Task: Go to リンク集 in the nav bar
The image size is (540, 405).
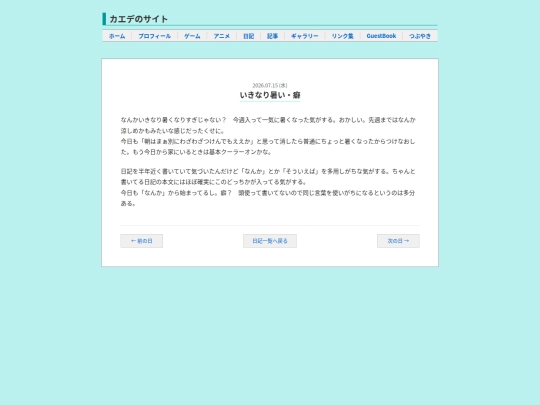Action: [x=343, y=36]
